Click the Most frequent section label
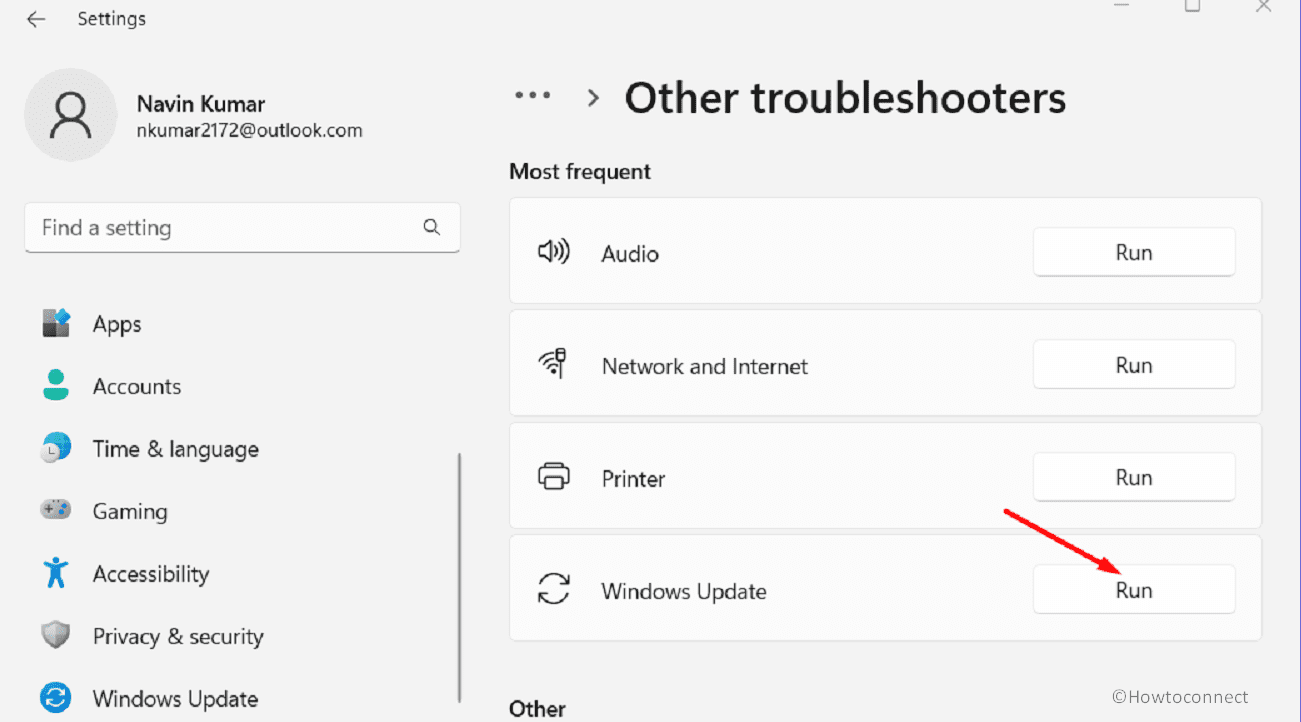 [x=580, y=172]
